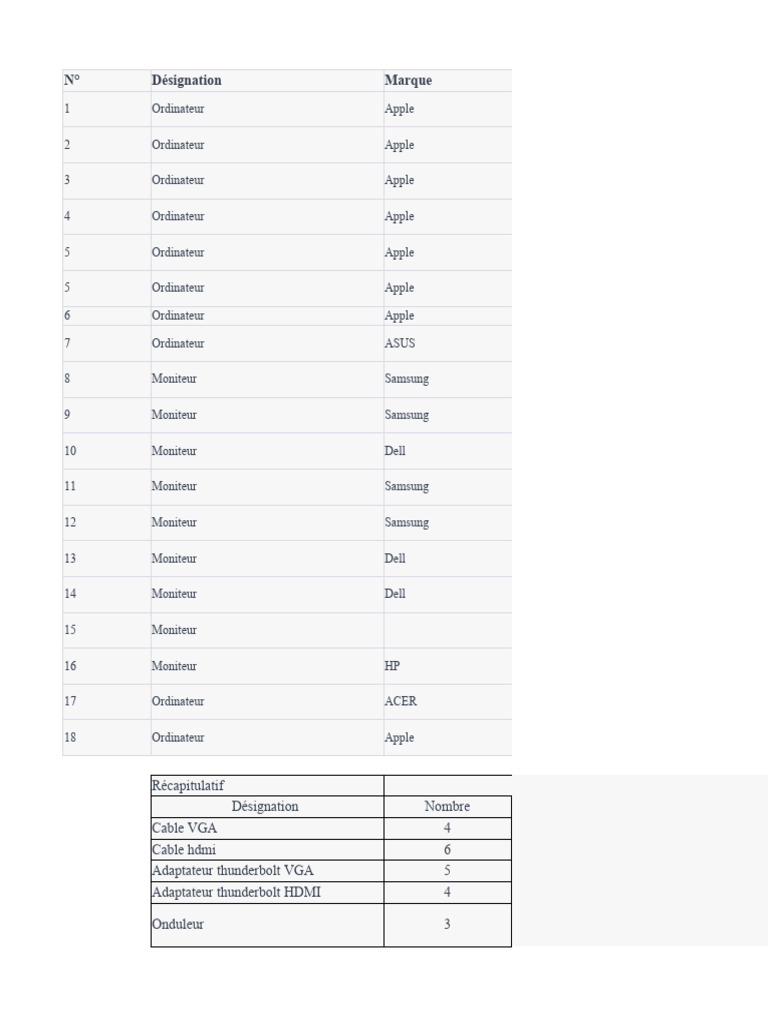
Task: Click the Cable VGA row label
Action: click(x=184, y=828)
